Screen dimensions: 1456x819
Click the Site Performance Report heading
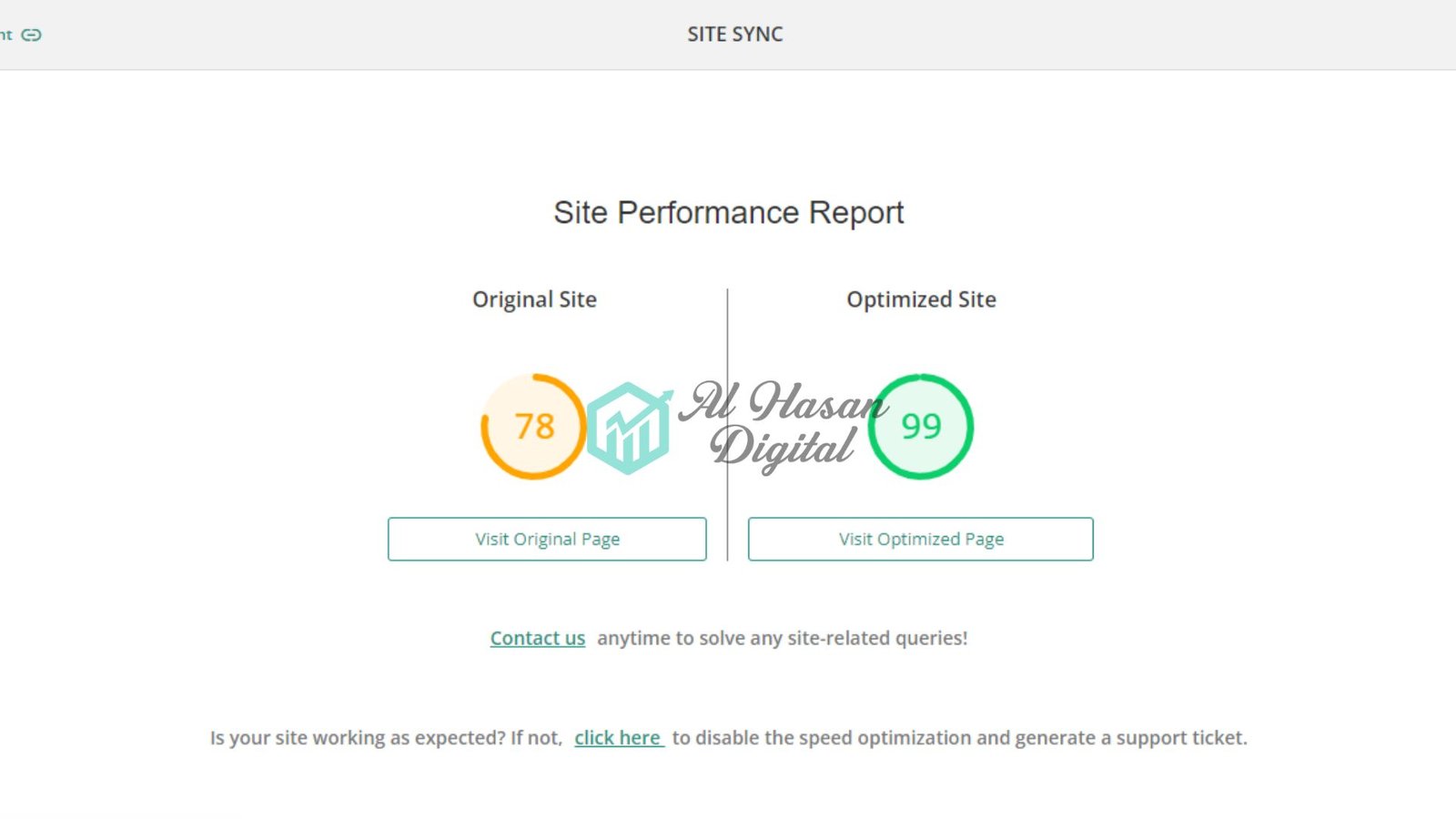pos(729,213)
